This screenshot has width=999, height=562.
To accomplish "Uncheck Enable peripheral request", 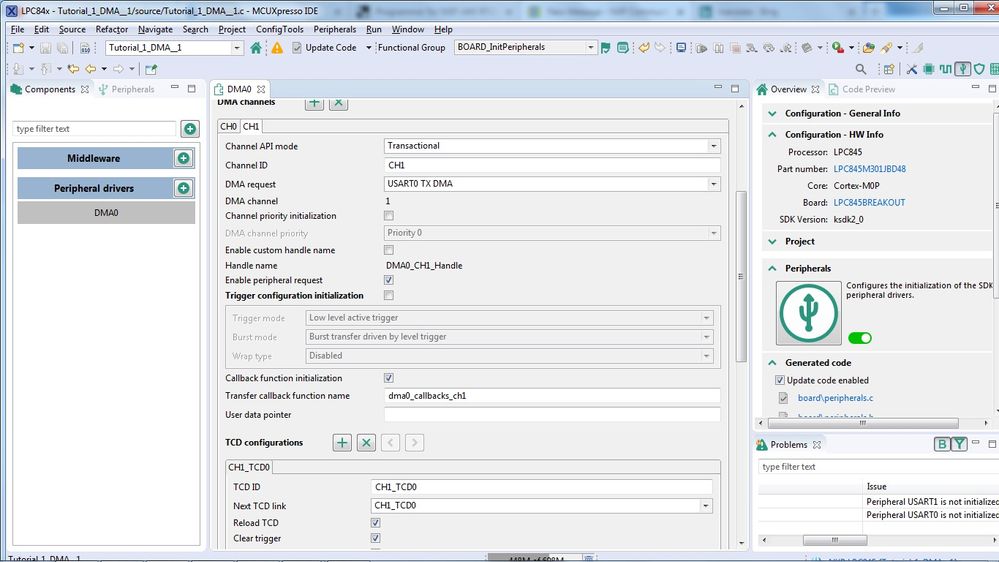I will (389, 280).
